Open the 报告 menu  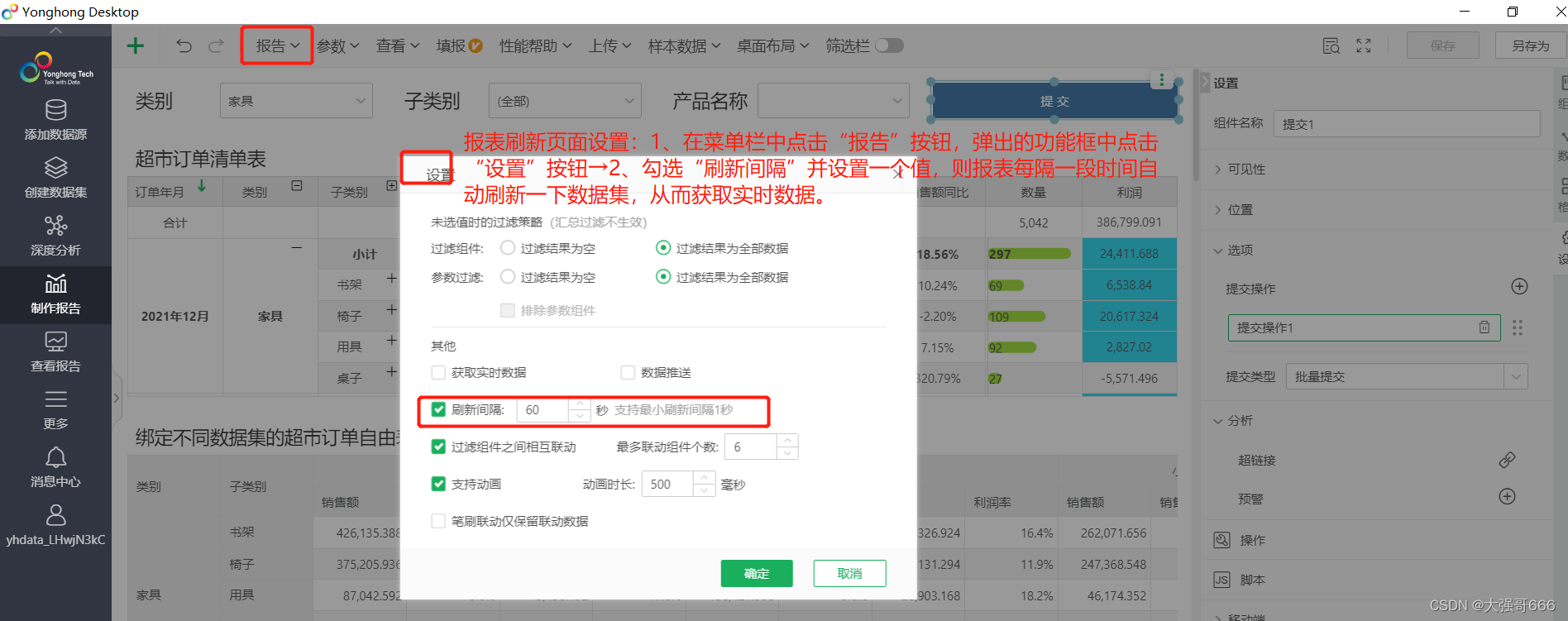click(x=277, y=45)
